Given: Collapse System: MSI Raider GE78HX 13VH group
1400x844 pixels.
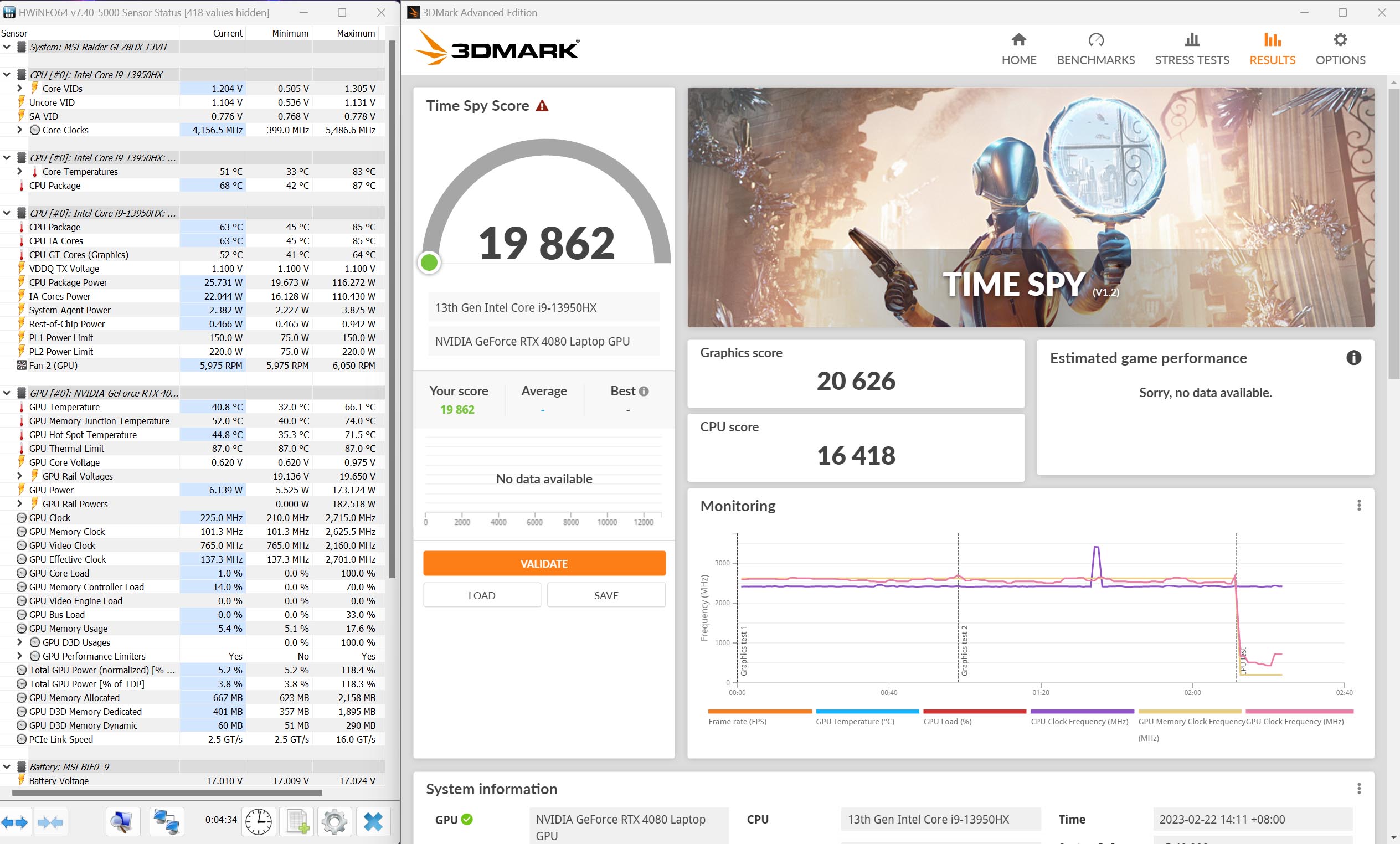Looking at the screenshot, I should [x=7, y=47].
